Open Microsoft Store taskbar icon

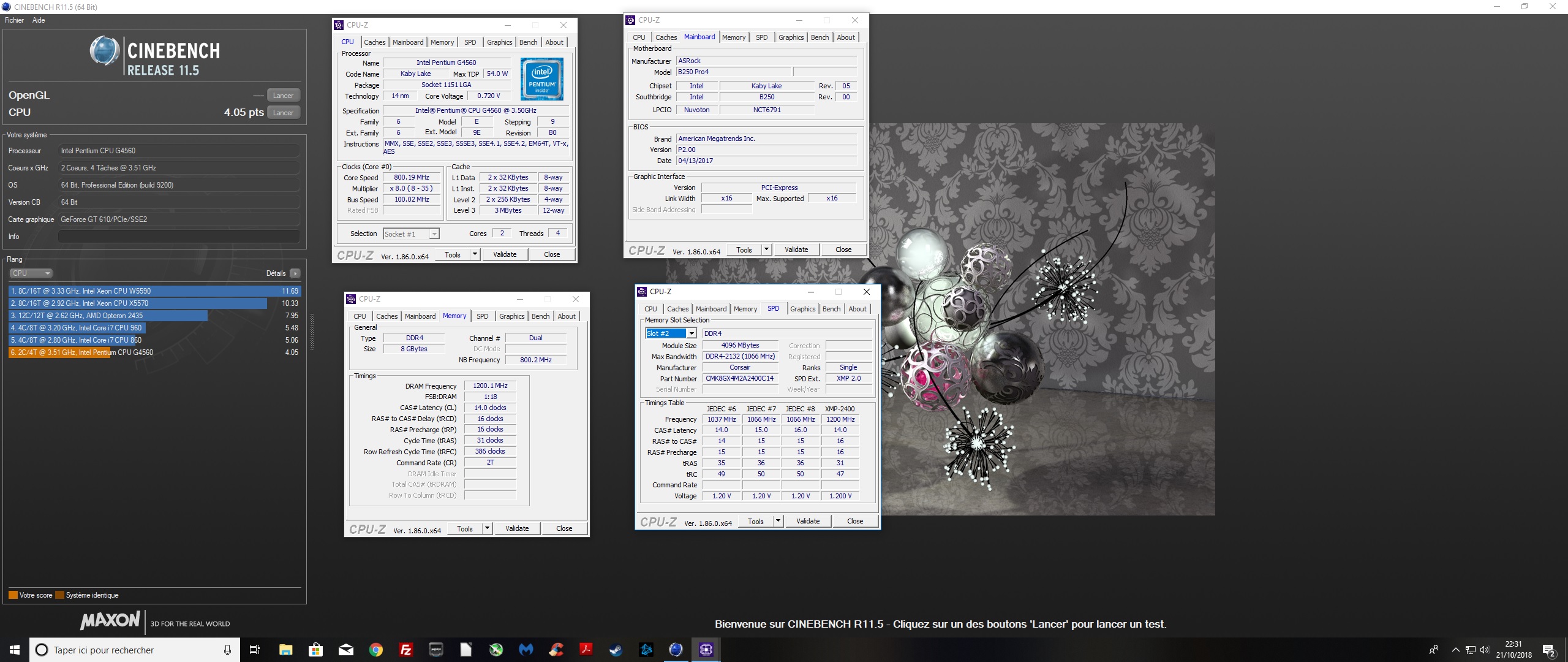point(315,650)
